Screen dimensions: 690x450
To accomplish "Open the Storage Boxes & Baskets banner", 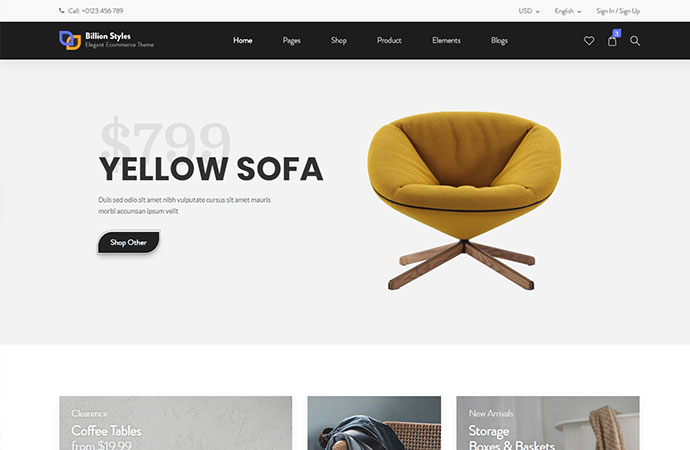I will tap(548, 423).
